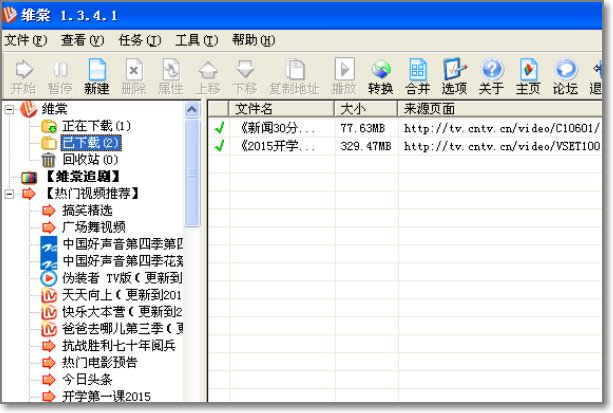Select the 搞笑精选 video category
The image size is (613, 413).
(87, 210)
